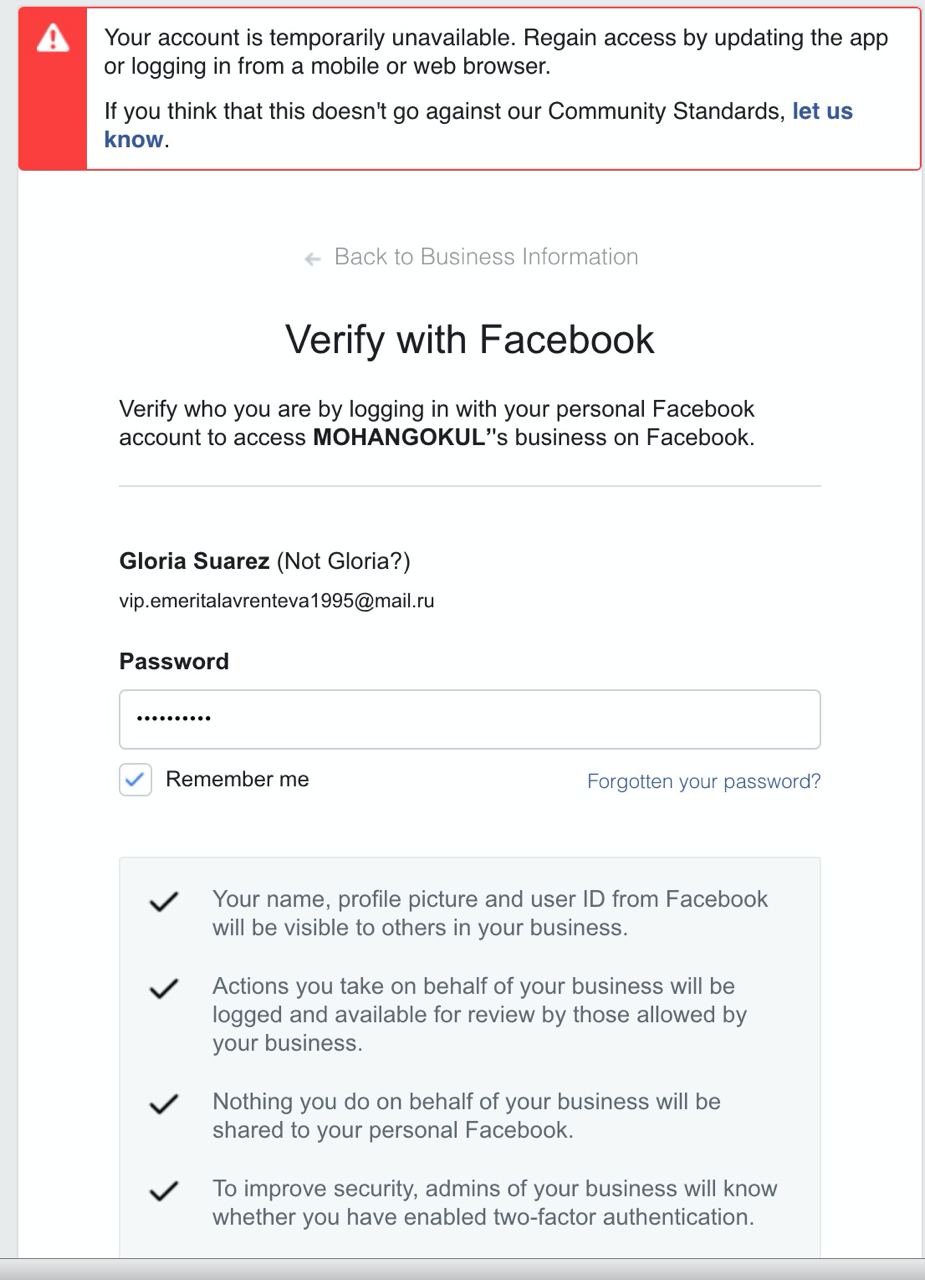This screenshot has width=925, height=1280.
Task: Toggle the Remember me checkbox
Action: coord(135,780)
